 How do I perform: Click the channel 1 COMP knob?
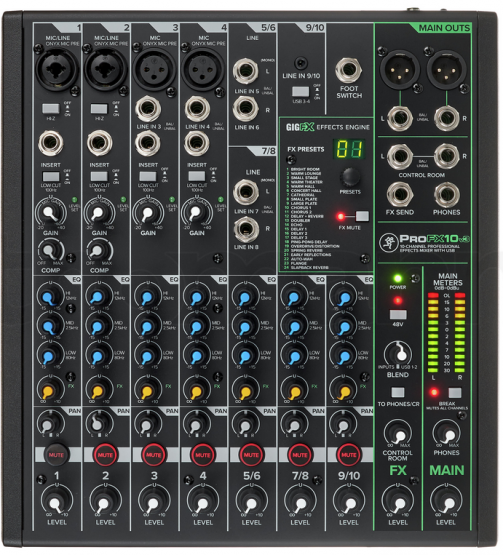(51, 251)
